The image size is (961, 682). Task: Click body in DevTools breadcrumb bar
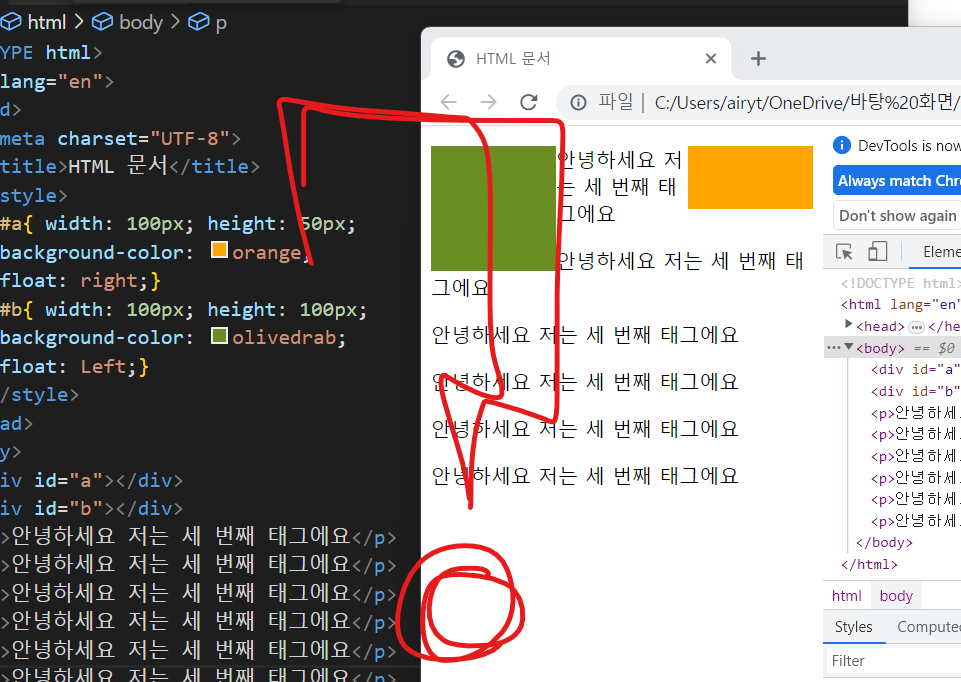896,596
